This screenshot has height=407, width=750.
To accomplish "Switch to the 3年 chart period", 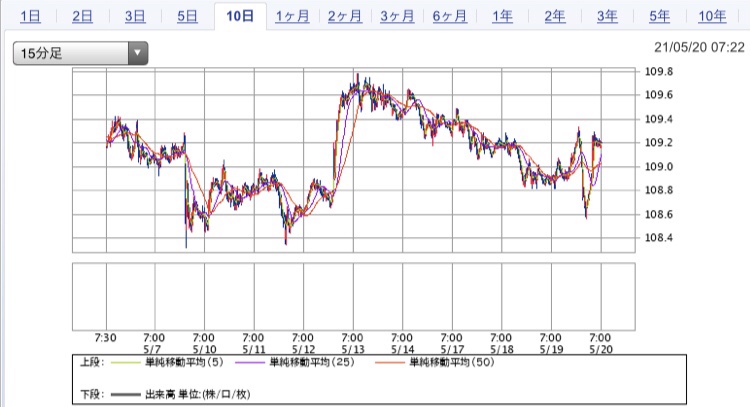I will point(607,17).
